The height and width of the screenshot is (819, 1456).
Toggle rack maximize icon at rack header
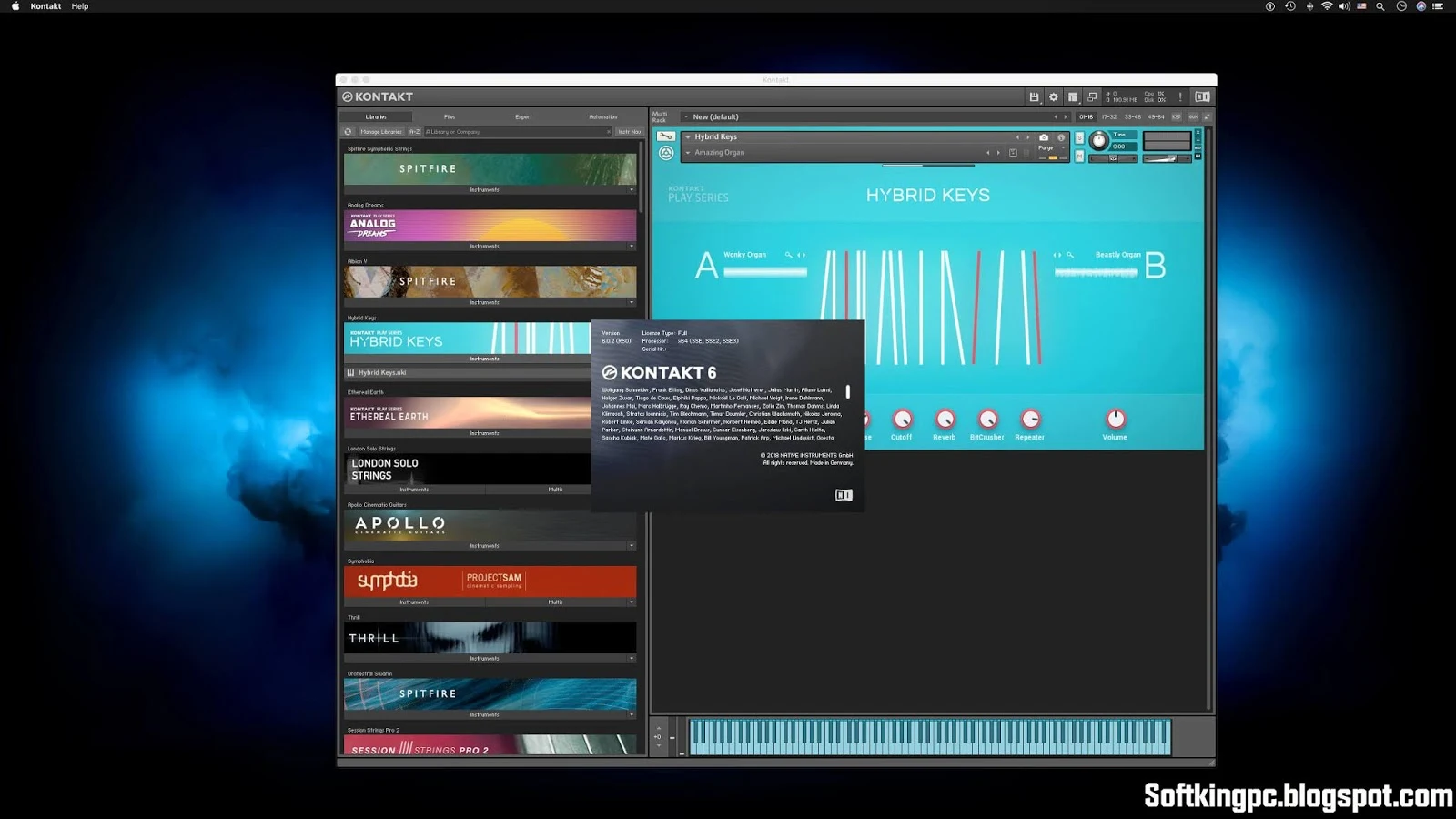coord(1208,116)
